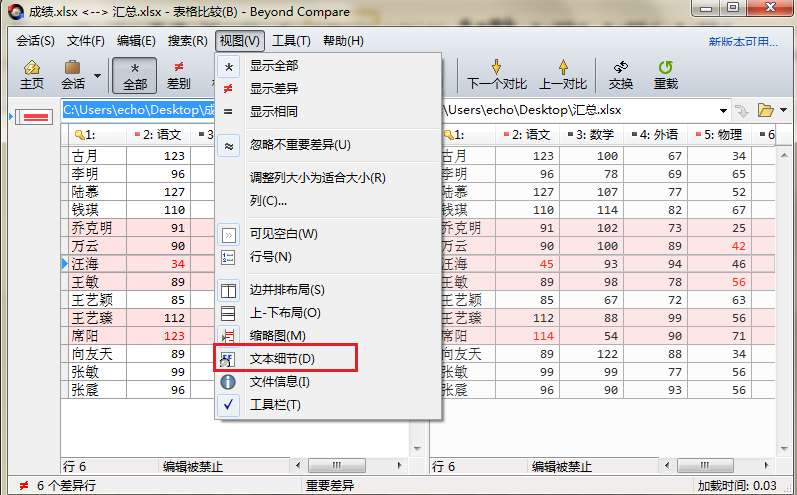Go to previous difference with 上一对比
The height and width of the screenshot is (495, 797).
coord(563,75)
